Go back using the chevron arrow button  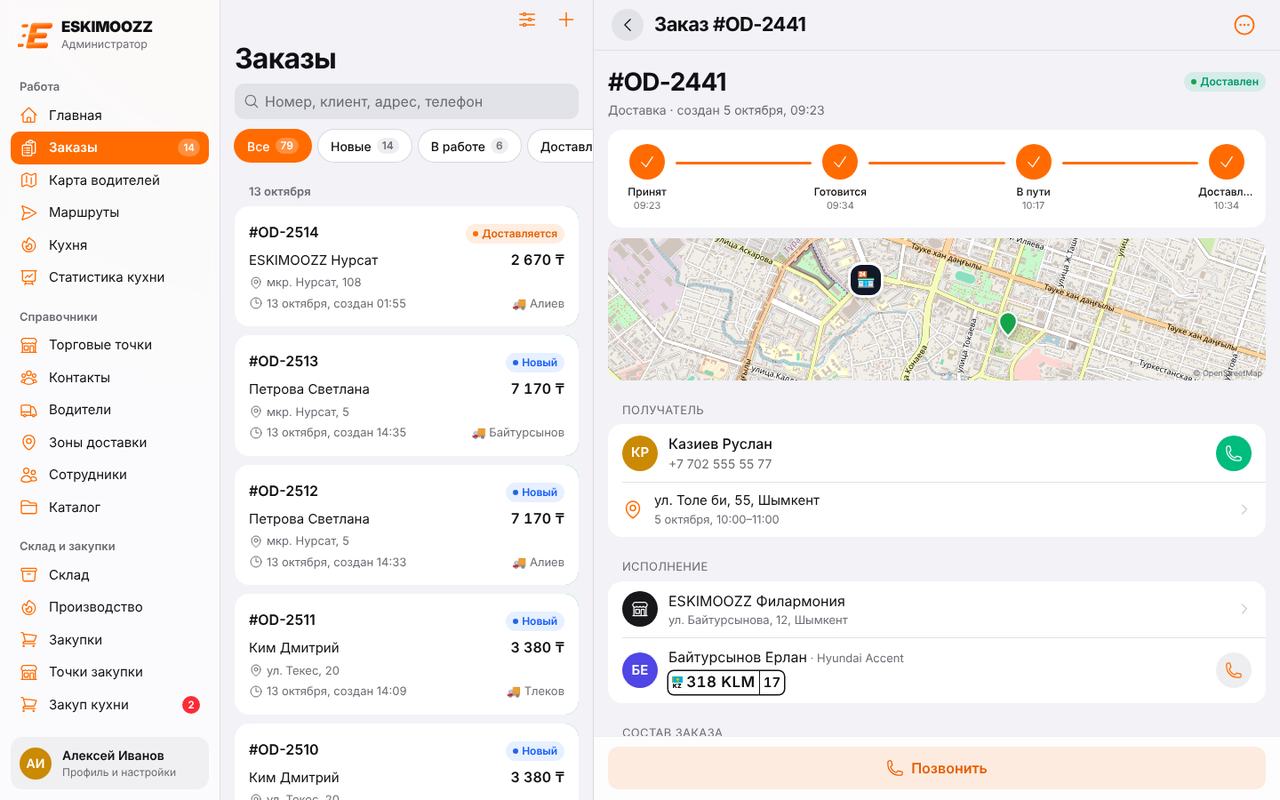(627, 25)
